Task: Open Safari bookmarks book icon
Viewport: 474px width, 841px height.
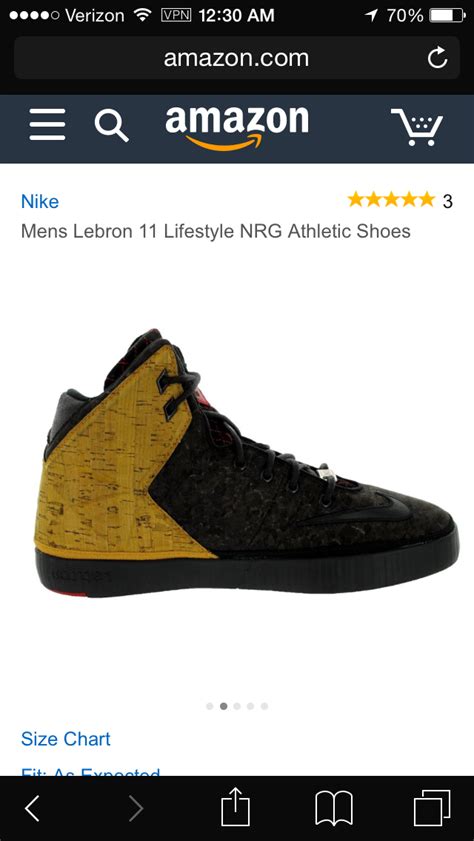Action: [x=334, y=808]
